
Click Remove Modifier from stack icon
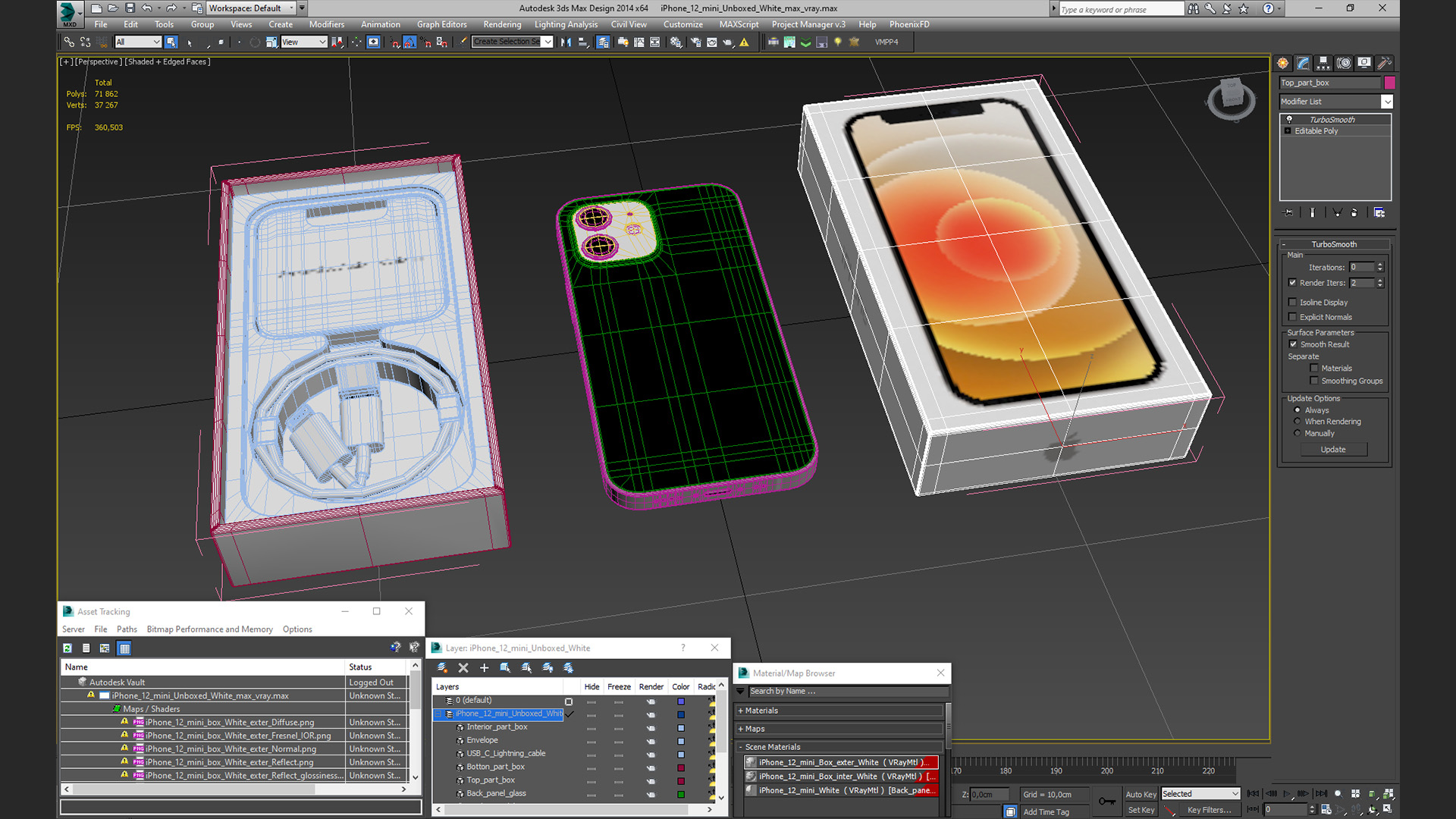pos(1354,213)
